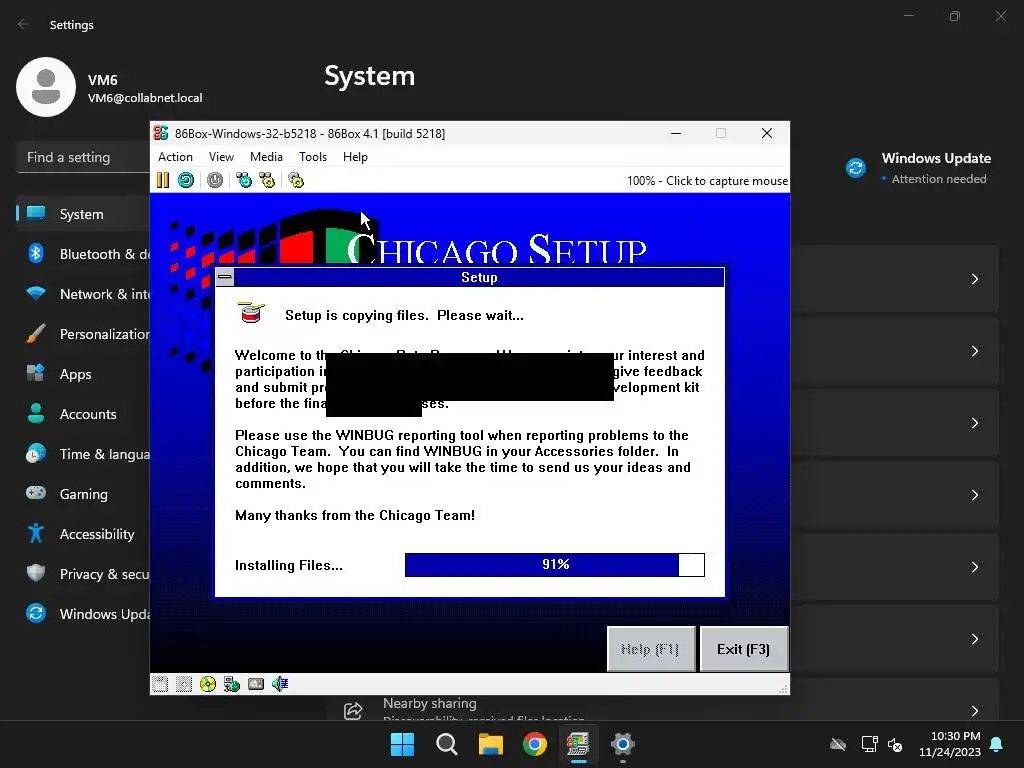Screen dimensions: 1024x768
Task: Open Accounts in the Settings sidebar
Action: (83, 414)
